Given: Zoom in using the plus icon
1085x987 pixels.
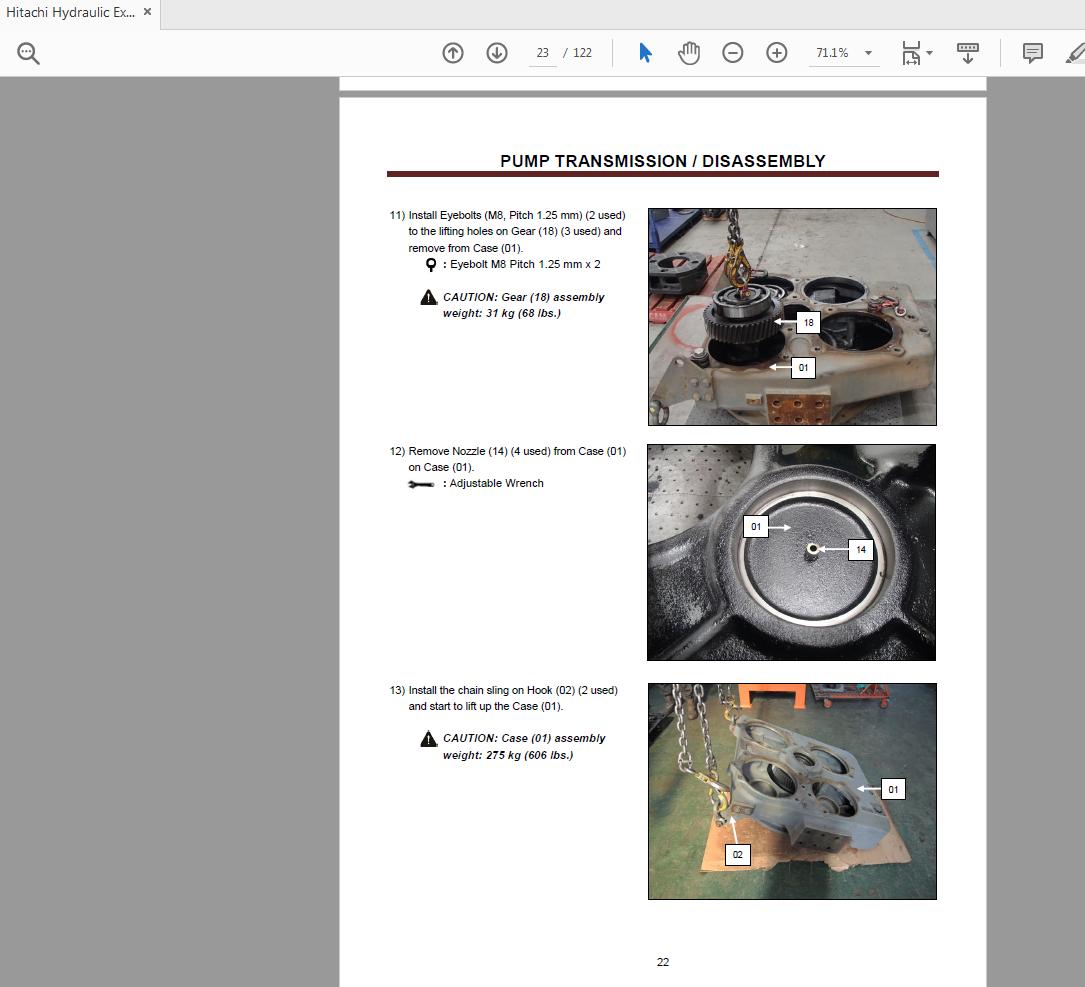Looking at the screenshot, I should (777, 52).
